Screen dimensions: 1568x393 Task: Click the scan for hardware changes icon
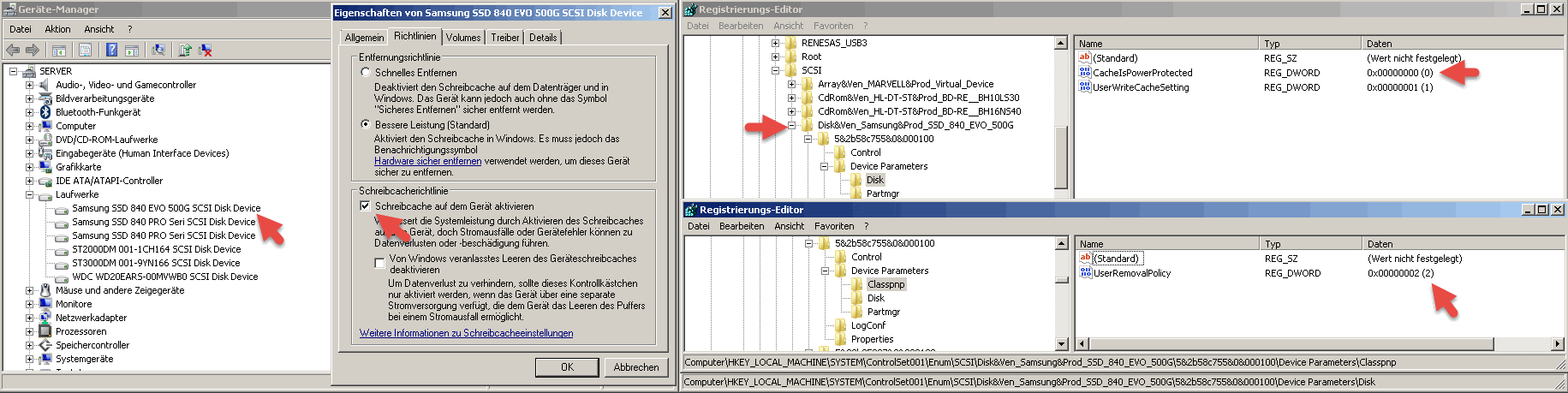158,51
